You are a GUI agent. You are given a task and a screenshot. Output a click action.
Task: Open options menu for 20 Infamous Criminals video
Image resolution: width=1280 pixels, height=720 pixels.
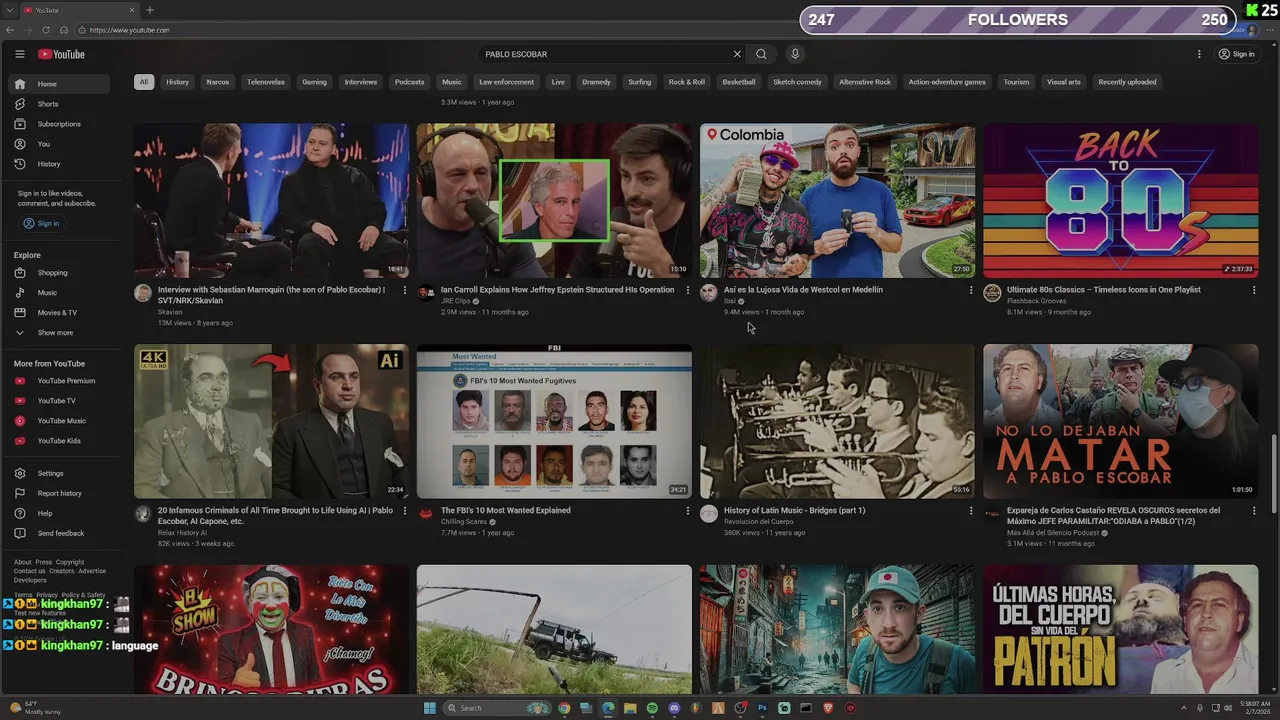point(404,511)
